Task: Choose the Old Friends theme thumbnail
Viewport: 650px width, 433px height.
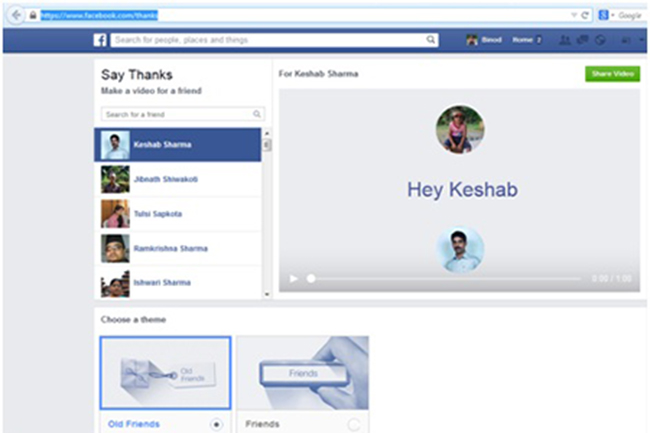Action: click(165, 373)
